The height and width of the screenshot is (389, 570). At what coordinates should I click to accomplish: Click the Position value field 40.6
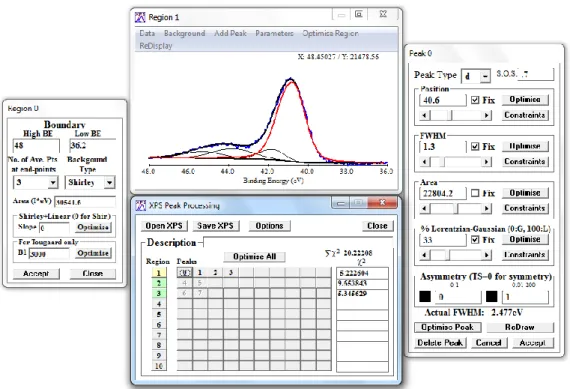point(443,100)
